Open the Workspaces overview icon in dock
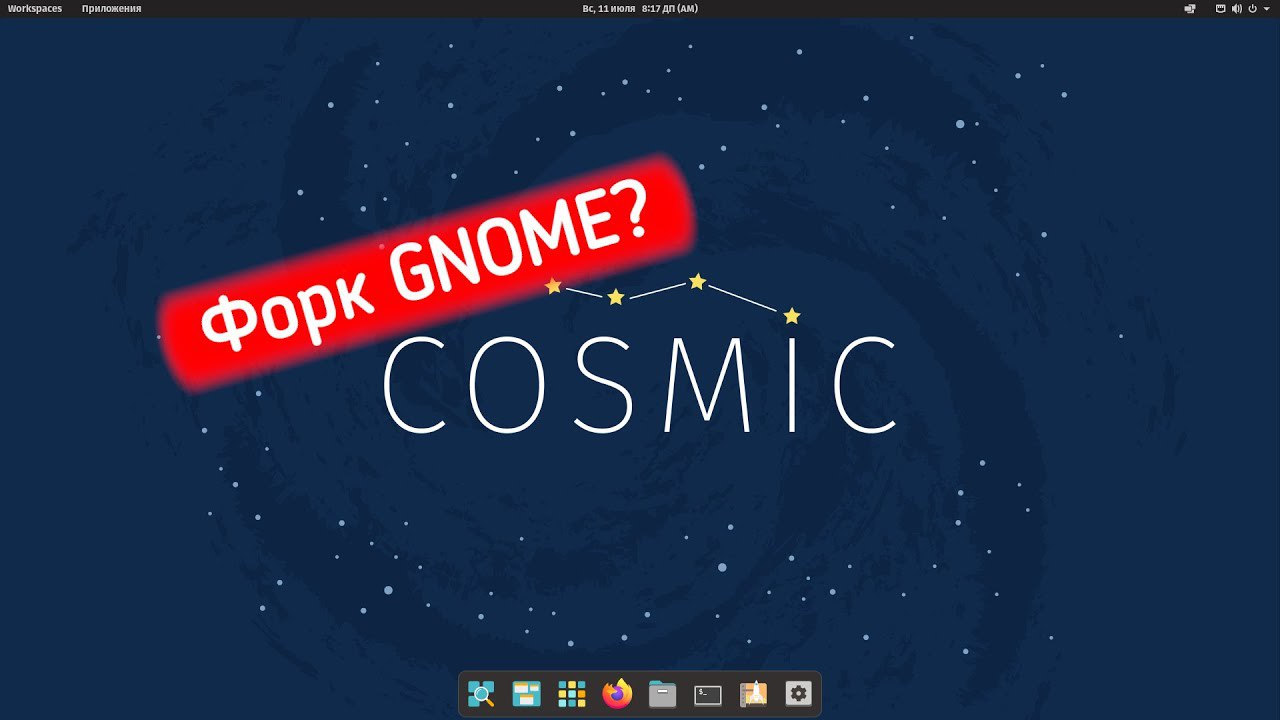 coord(527,694)
